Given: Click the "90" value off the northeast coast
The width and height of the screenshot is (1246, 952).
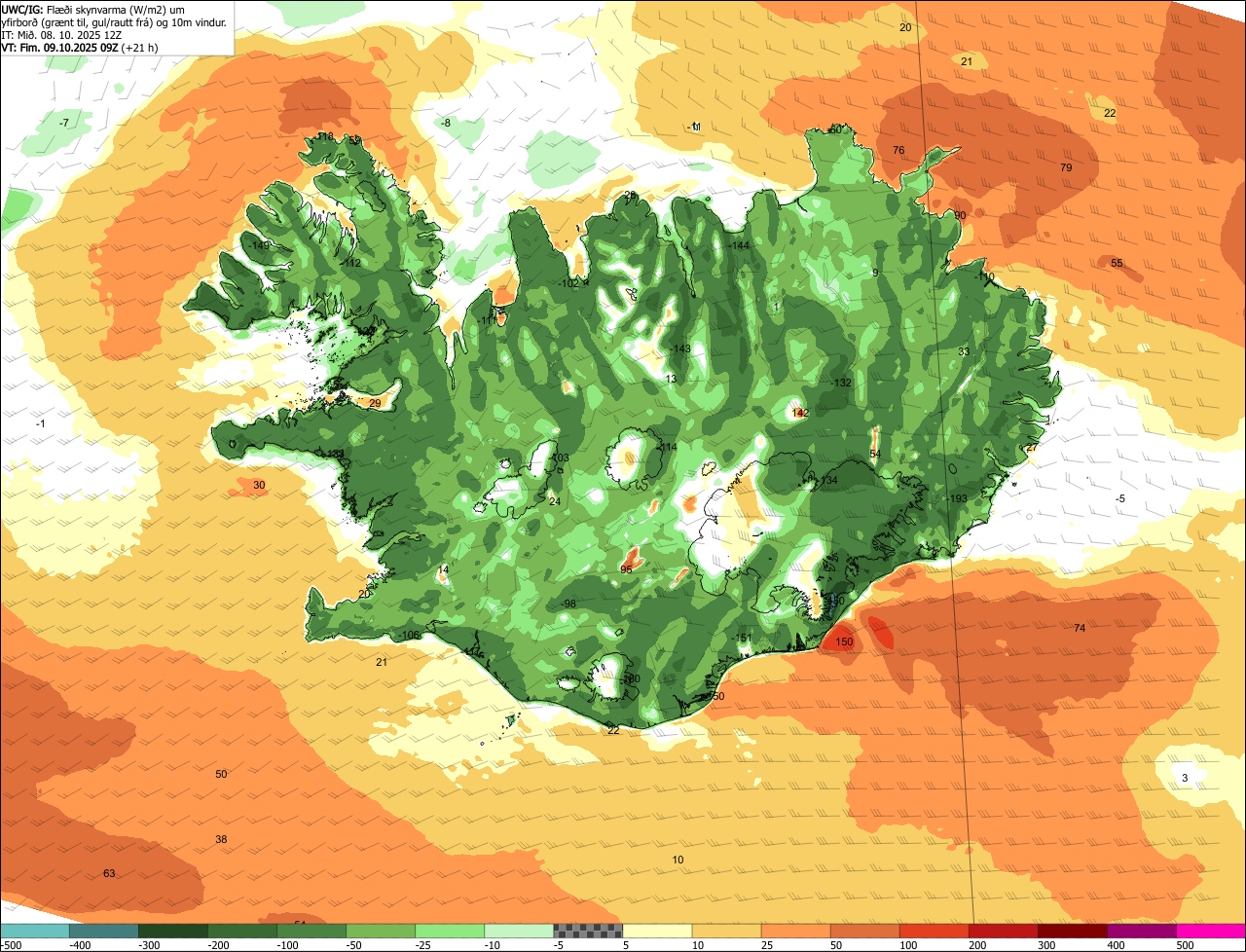Looking at the screenshot, I should tap(960, 215).
